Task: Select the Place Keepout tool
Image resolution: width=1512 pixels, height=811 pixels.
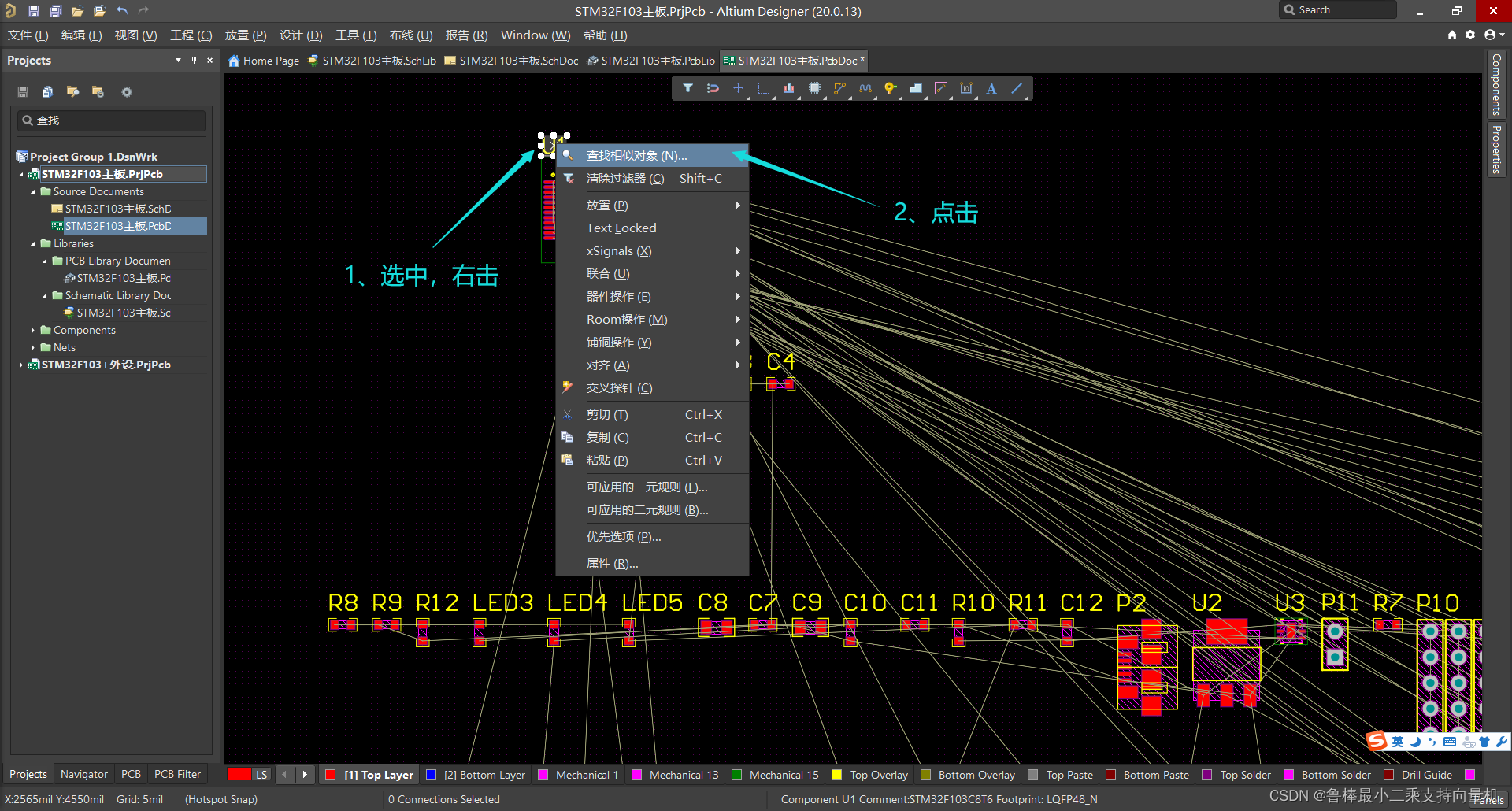Action: pos(940,88)
